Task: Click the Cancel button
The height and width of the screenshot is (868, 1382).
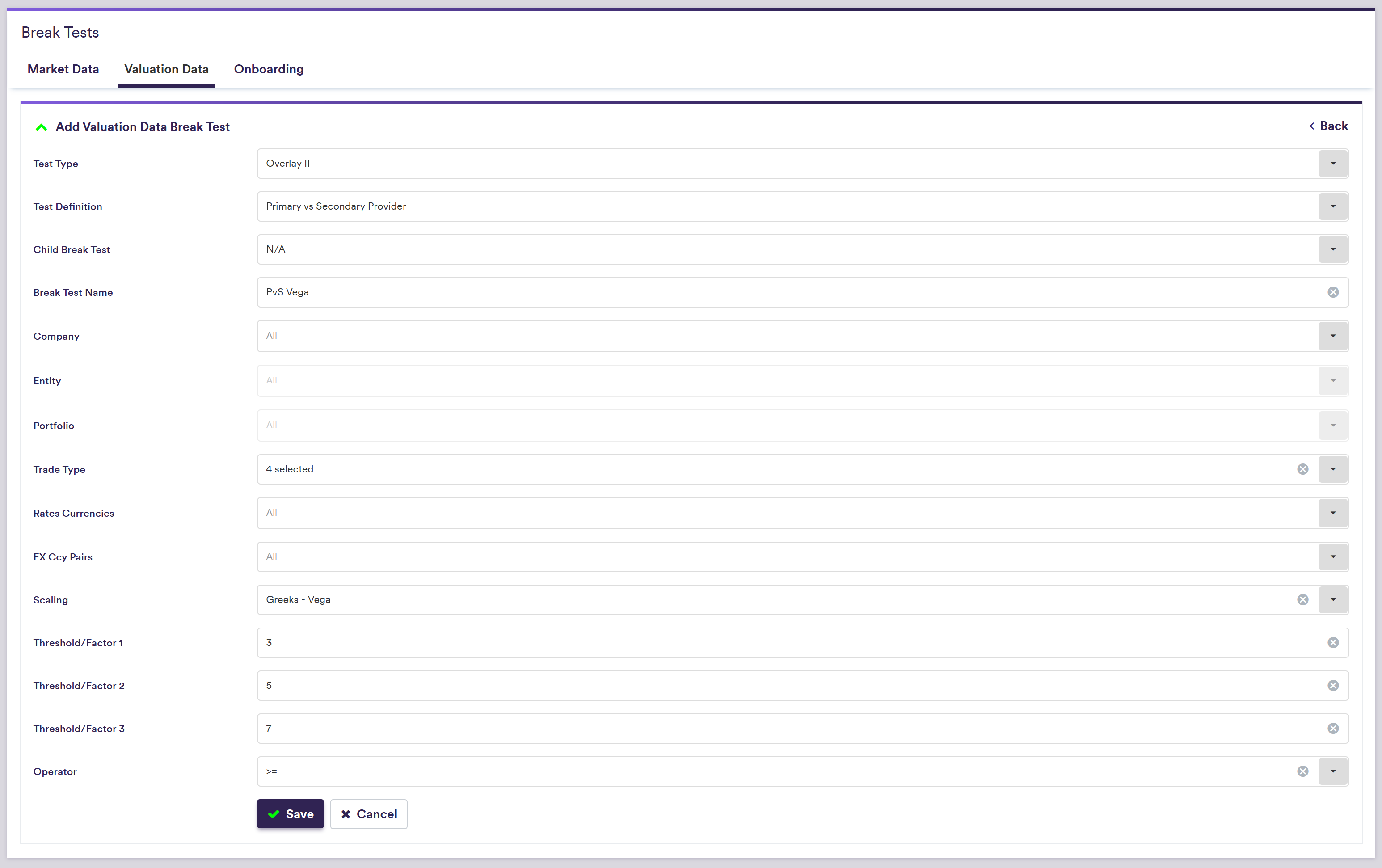Action: [368, 813]
